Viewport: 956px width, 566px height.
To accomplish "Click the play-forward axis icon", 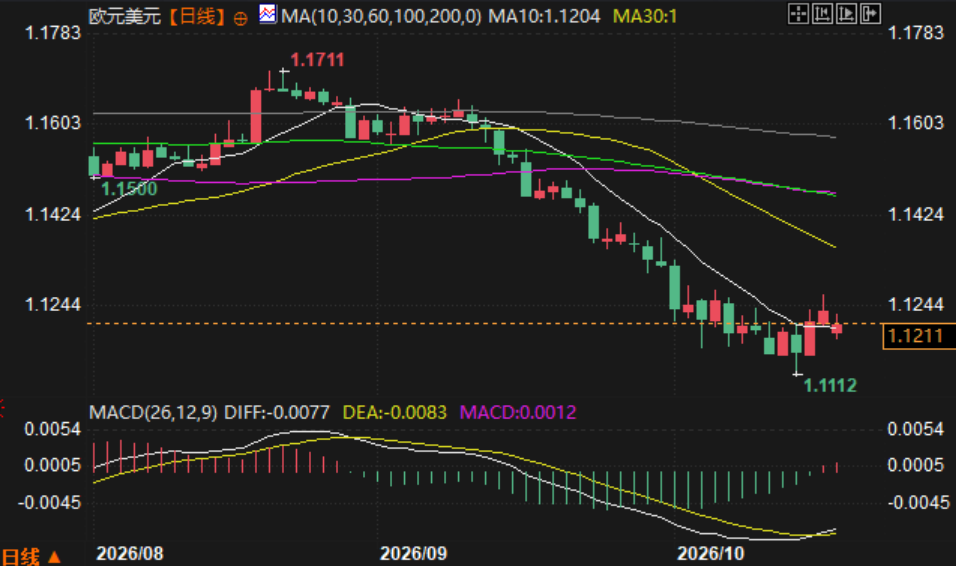I will click(x=846, y=13).
